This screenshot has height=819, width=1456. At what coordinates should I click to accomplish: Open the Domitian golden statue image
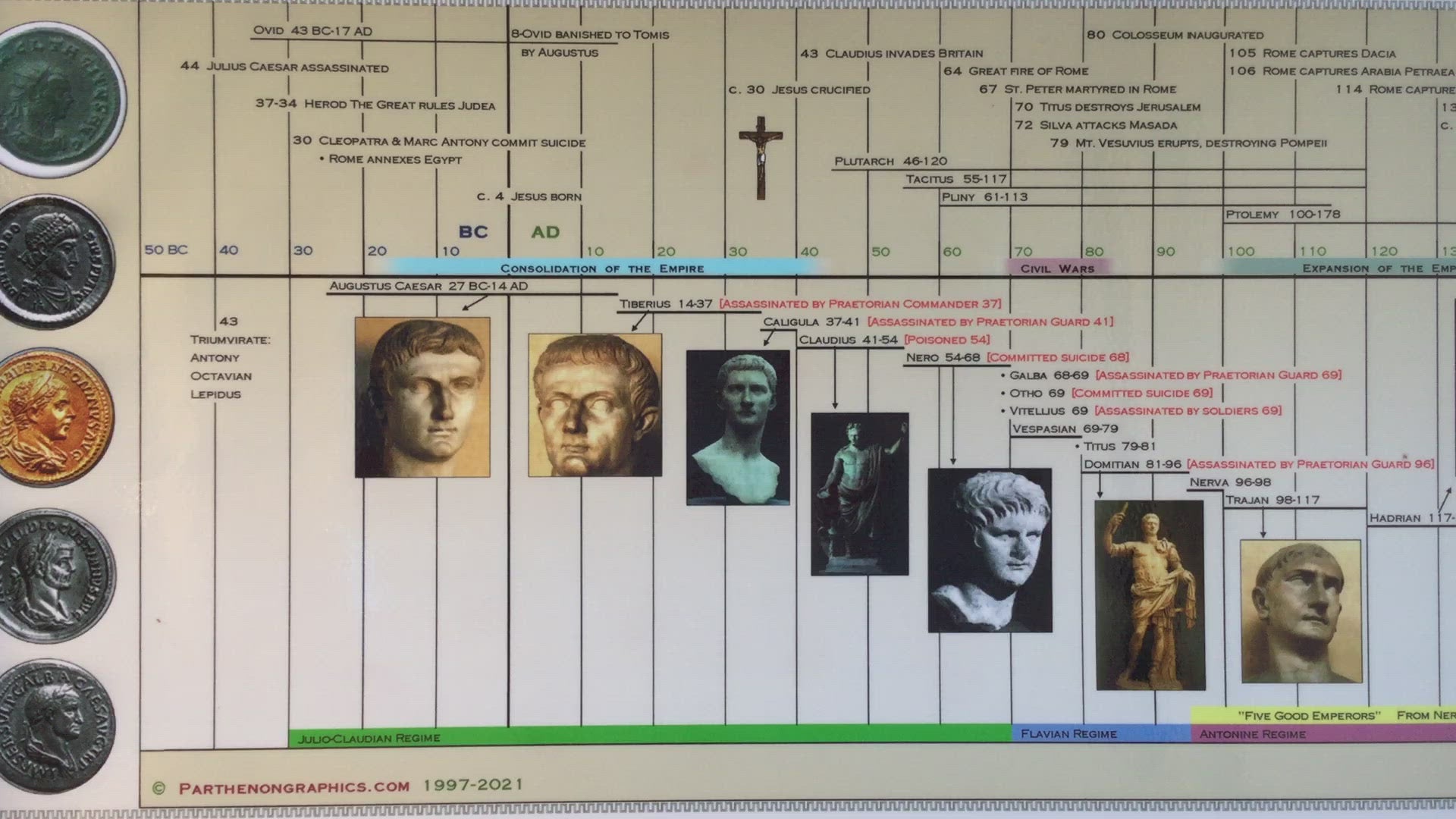(1150, 595)
